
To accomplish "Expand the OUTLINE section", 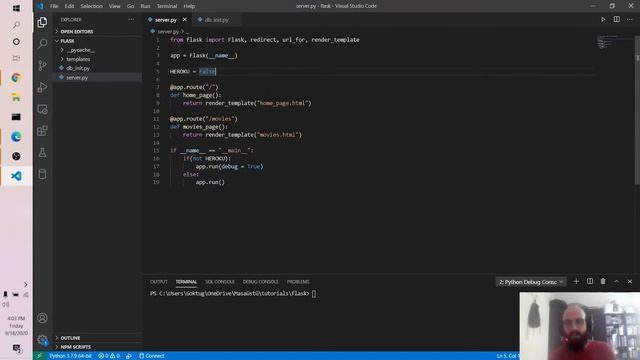I will click(x=70, y=338).
